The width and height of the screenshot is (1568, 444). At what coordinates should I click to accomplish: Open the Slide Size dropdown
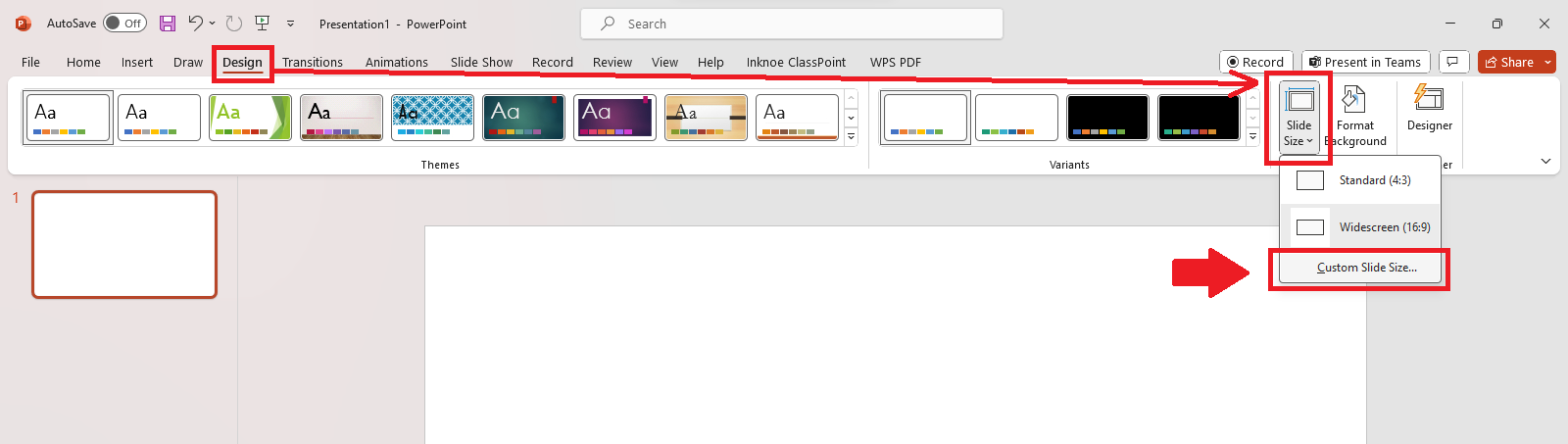1298,117
